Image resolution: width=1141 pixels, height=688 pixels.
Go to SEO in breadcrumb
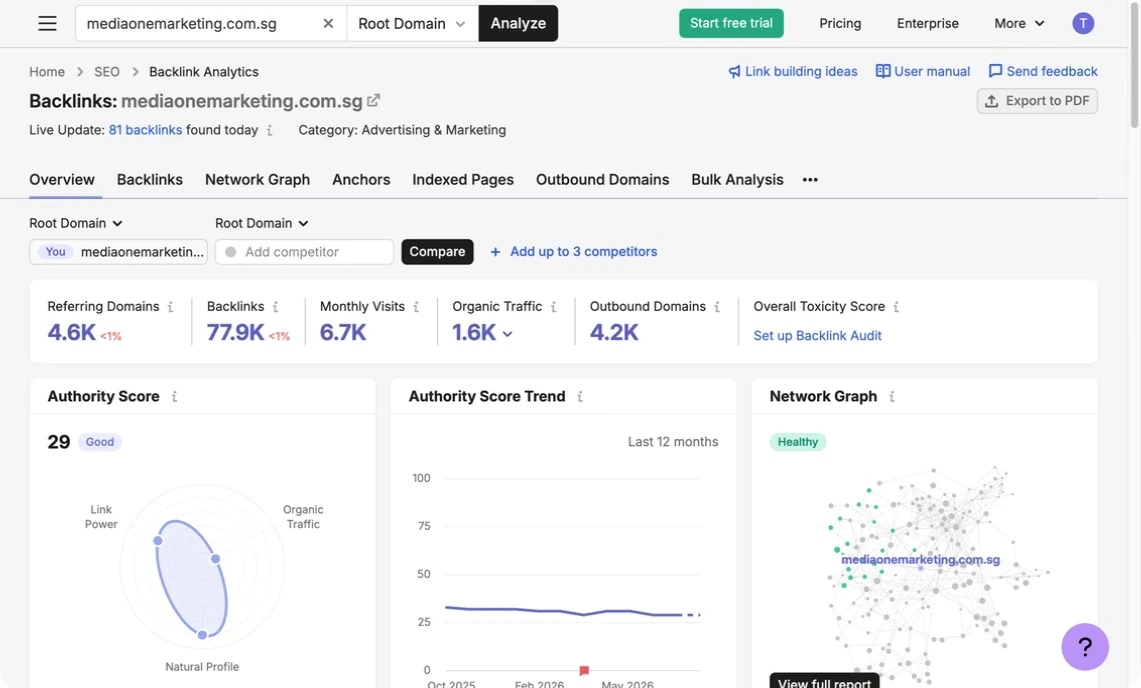[107, 72]
